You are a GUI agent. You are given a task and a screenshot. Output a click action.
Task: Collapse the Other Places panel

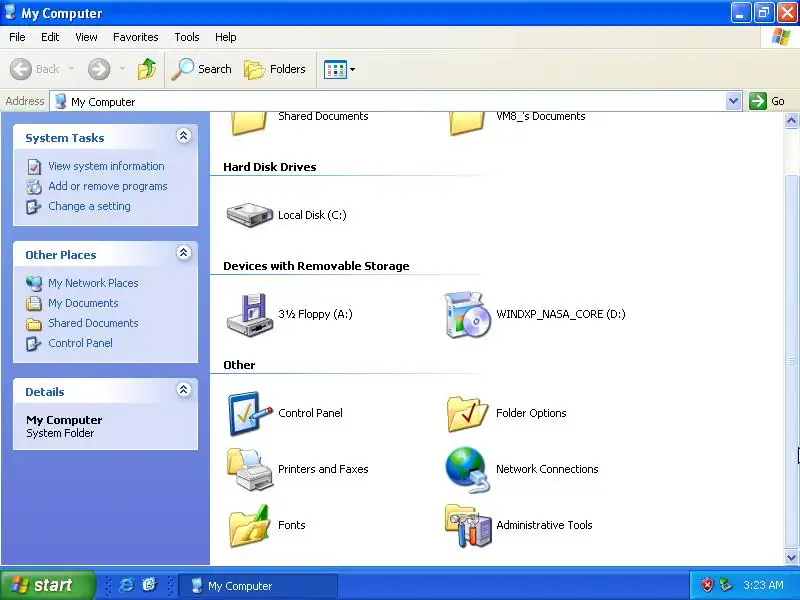(184, 253)
